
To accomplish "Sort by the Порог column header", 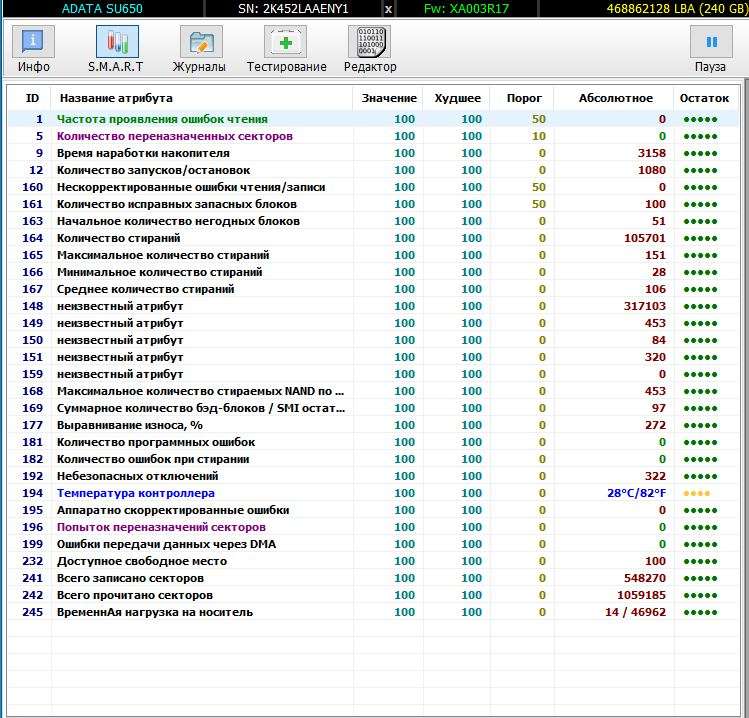I will tap(524, 98).
